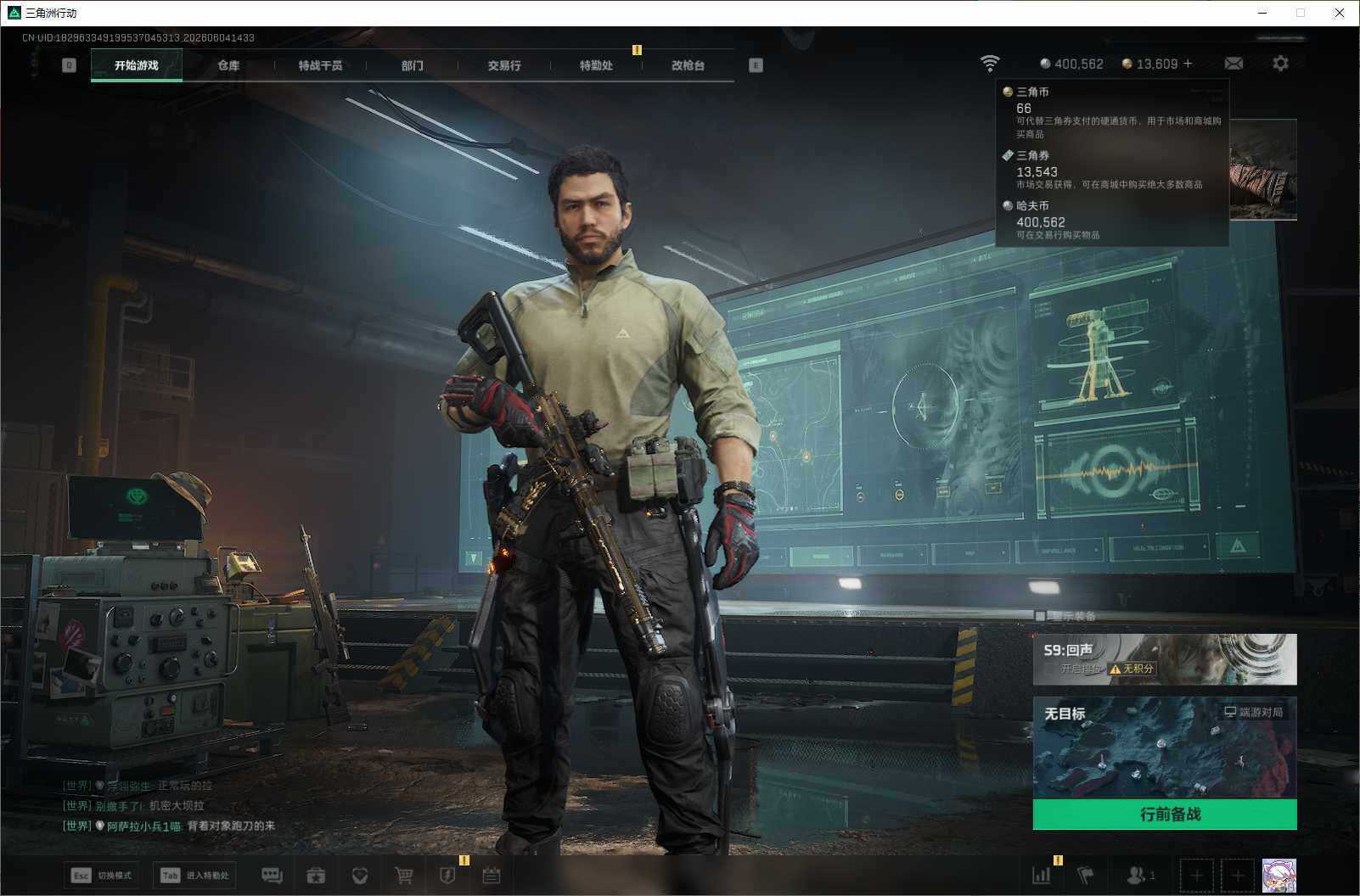
Task: Switch to the 特勤处 tab
Action: click(596, 65)
